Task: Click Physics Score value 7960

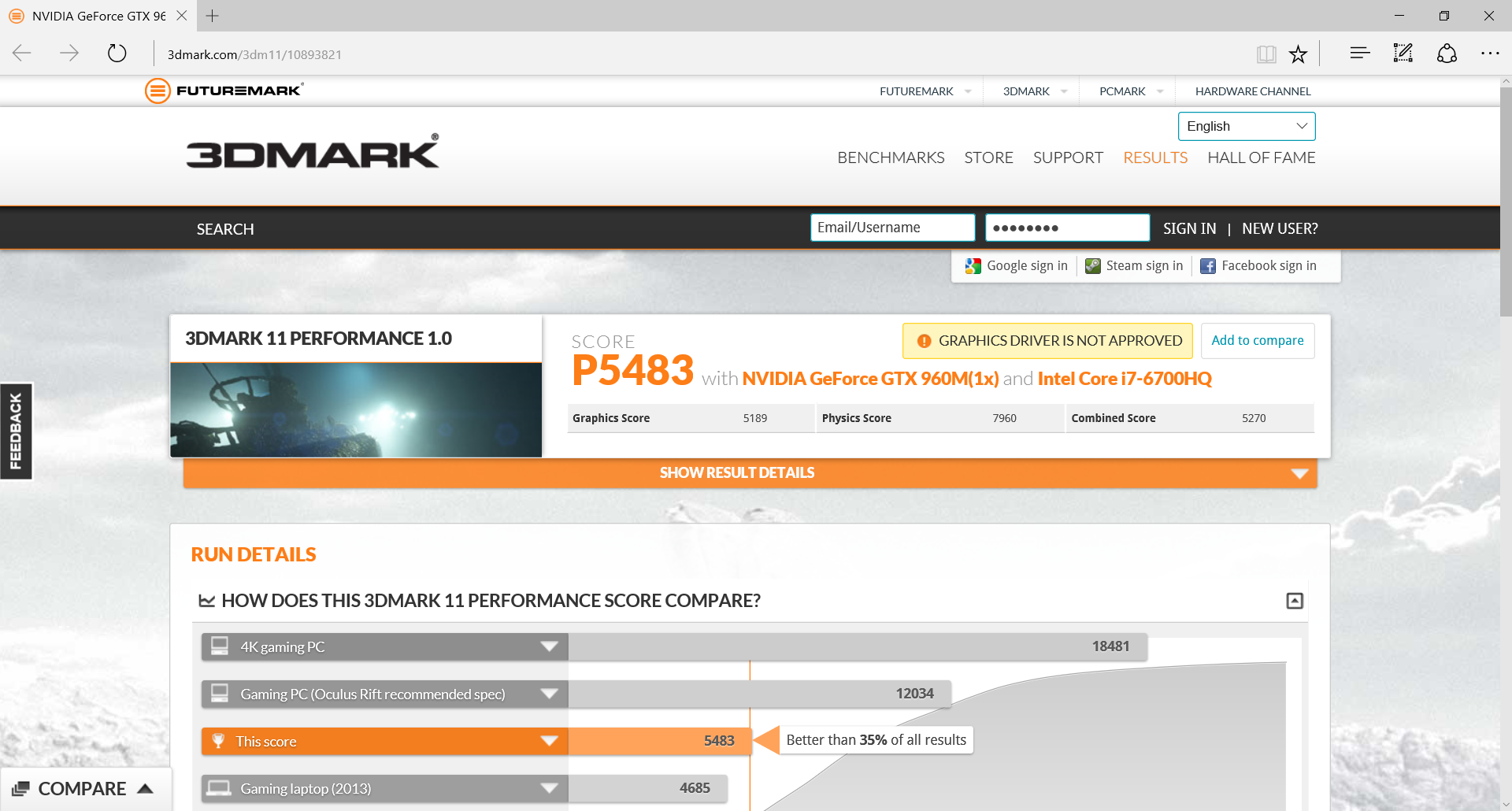Action: 1004,418
